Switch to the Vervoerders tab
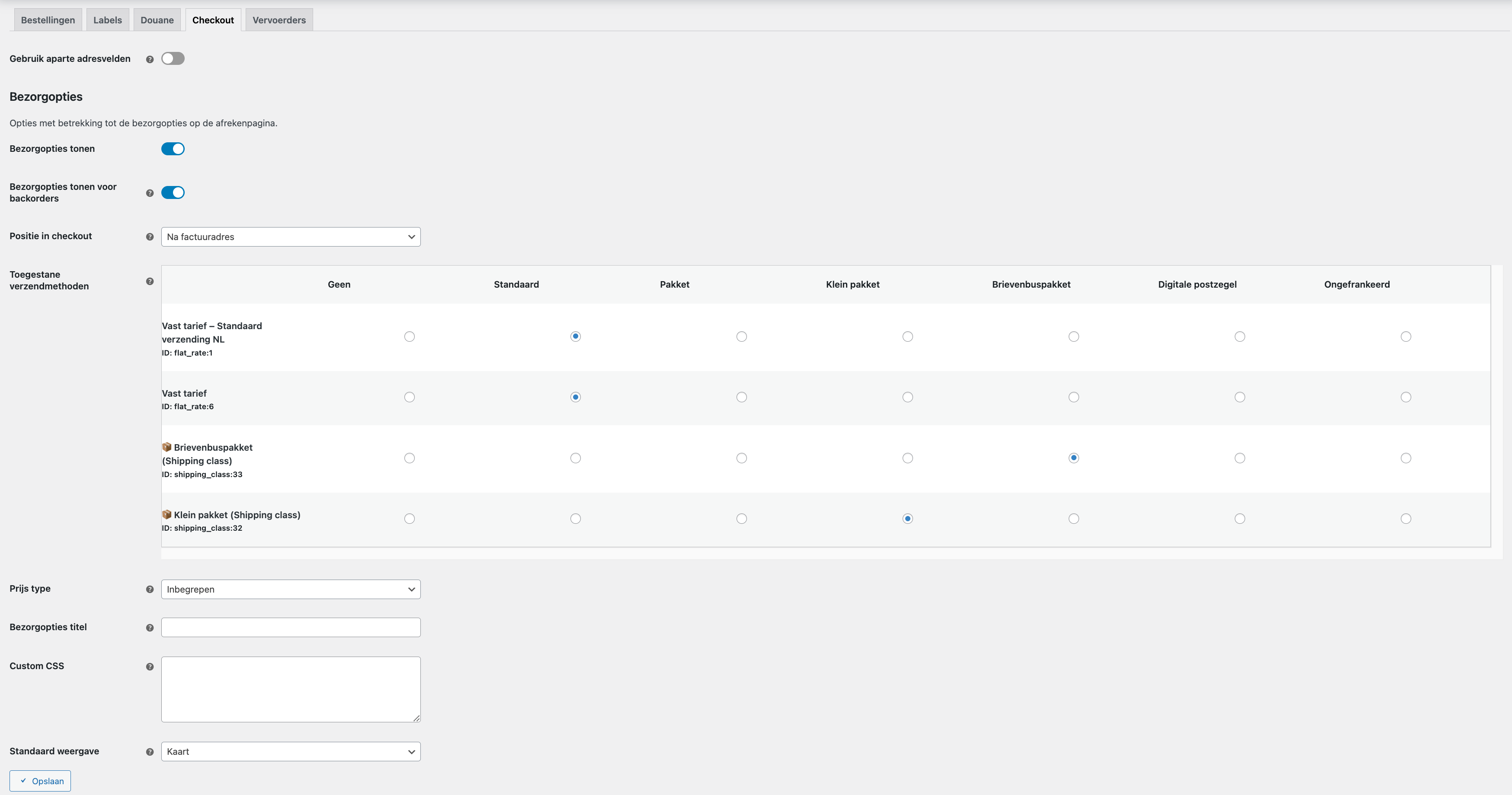 pos(279,19)
